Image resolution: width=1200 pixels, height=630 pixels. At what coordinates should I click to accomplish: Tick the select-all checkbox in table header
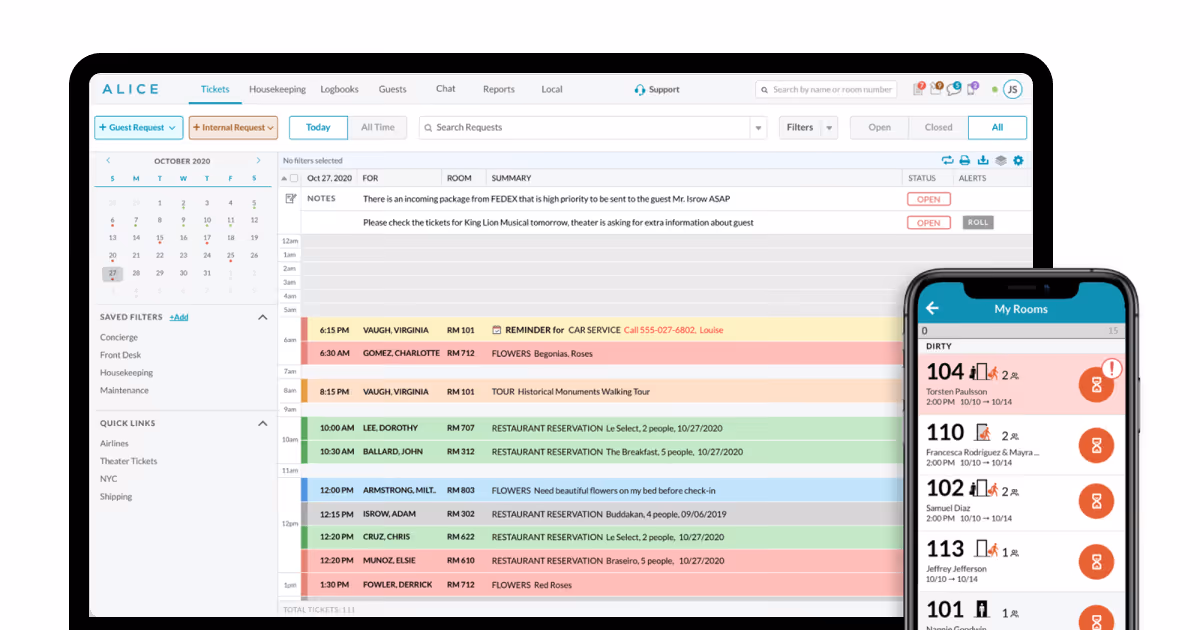click(294, 178)
